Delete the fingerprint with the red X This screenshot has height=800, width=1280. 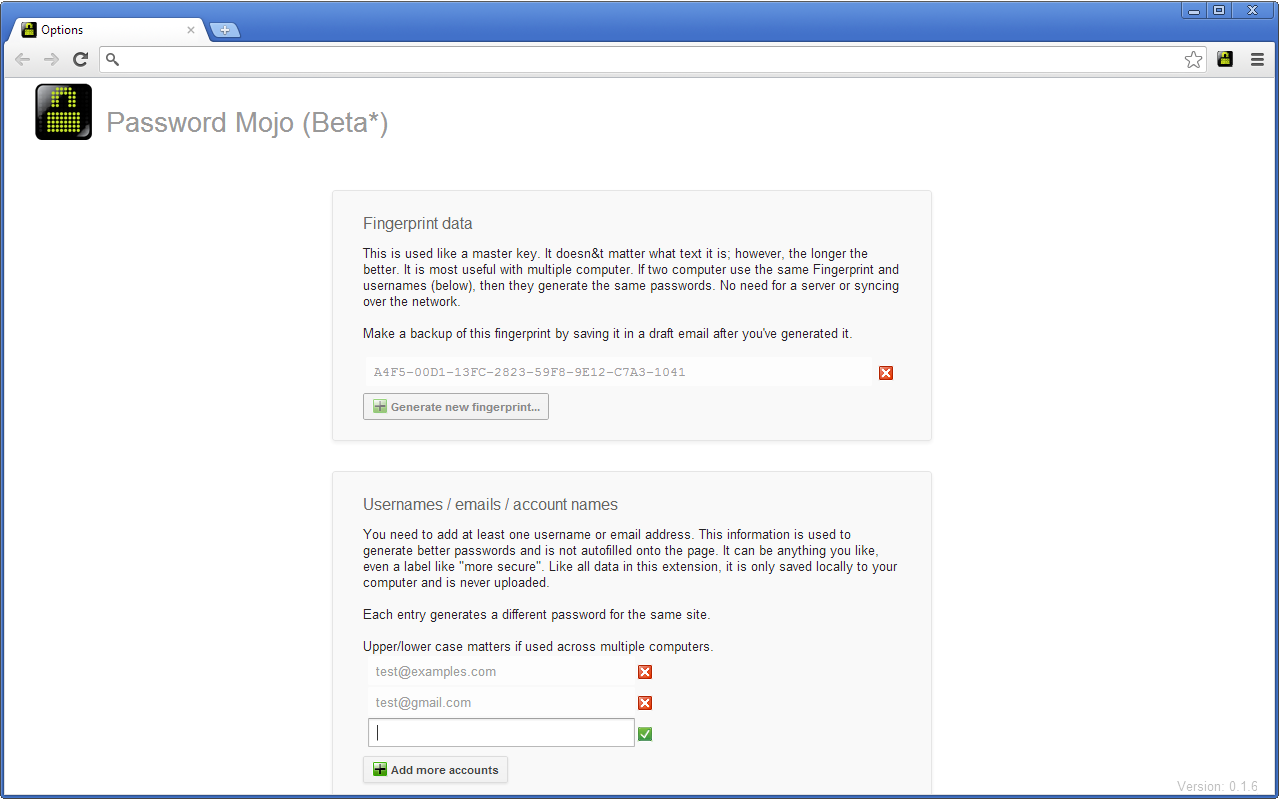pos(886,373)
